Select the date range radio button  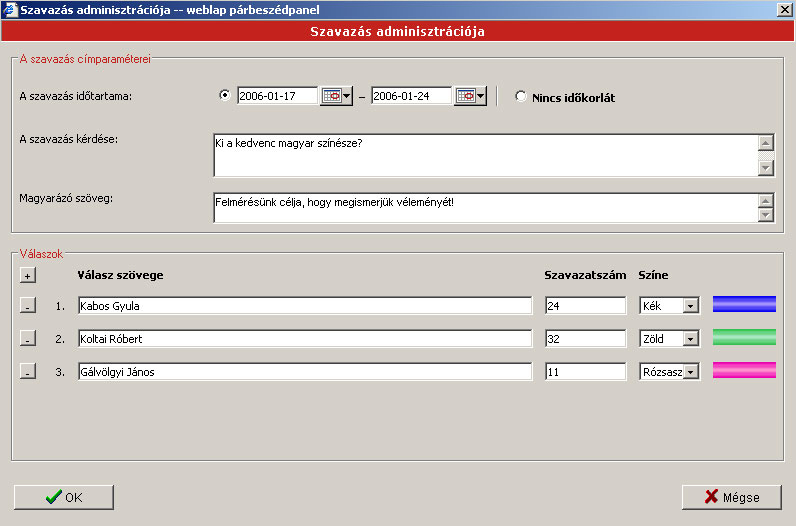click(x=224, y=96)
